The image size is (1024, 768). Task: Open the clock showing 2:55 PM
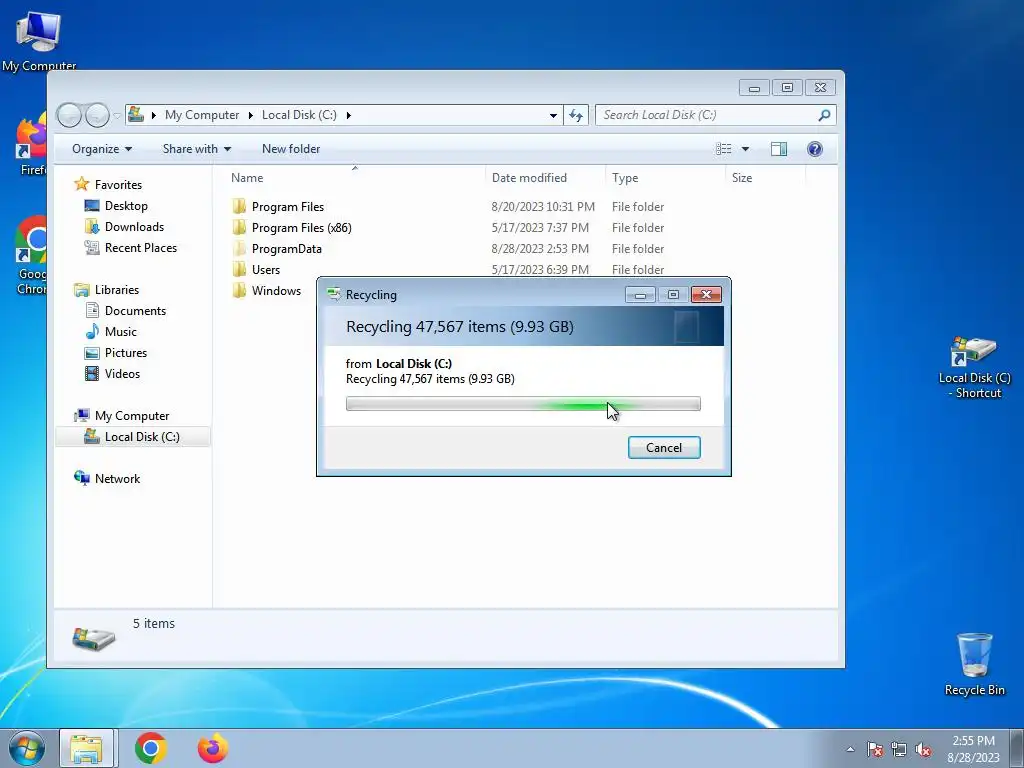(973, 748)
